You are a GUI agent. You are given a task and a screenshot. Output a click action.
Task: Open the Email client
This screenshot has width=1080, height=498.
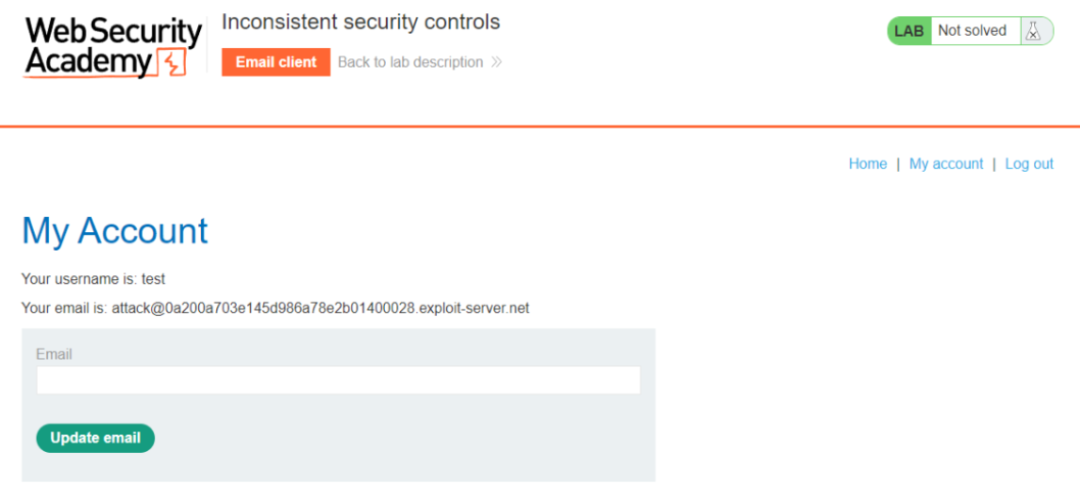click(276, 62)
